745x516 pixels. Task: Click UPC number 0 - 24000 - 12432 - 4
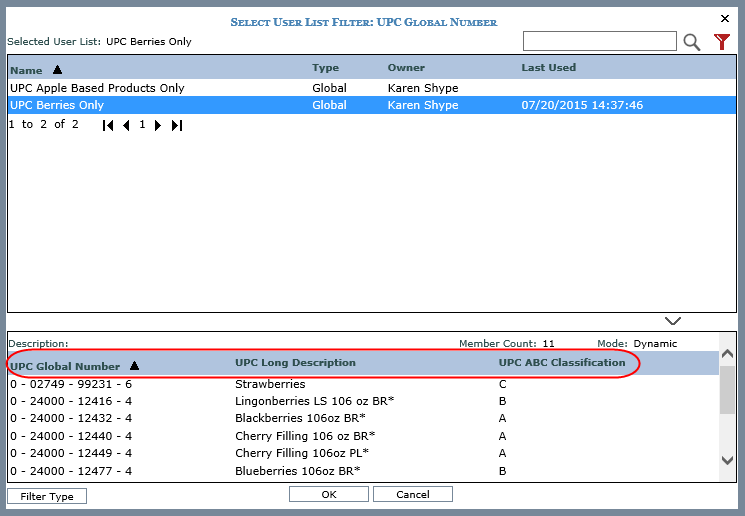tap(71, 418)
